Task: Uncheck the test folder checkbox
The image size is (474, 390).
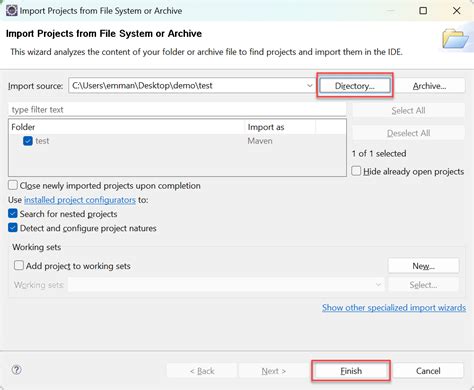Action: pos(28,141)
